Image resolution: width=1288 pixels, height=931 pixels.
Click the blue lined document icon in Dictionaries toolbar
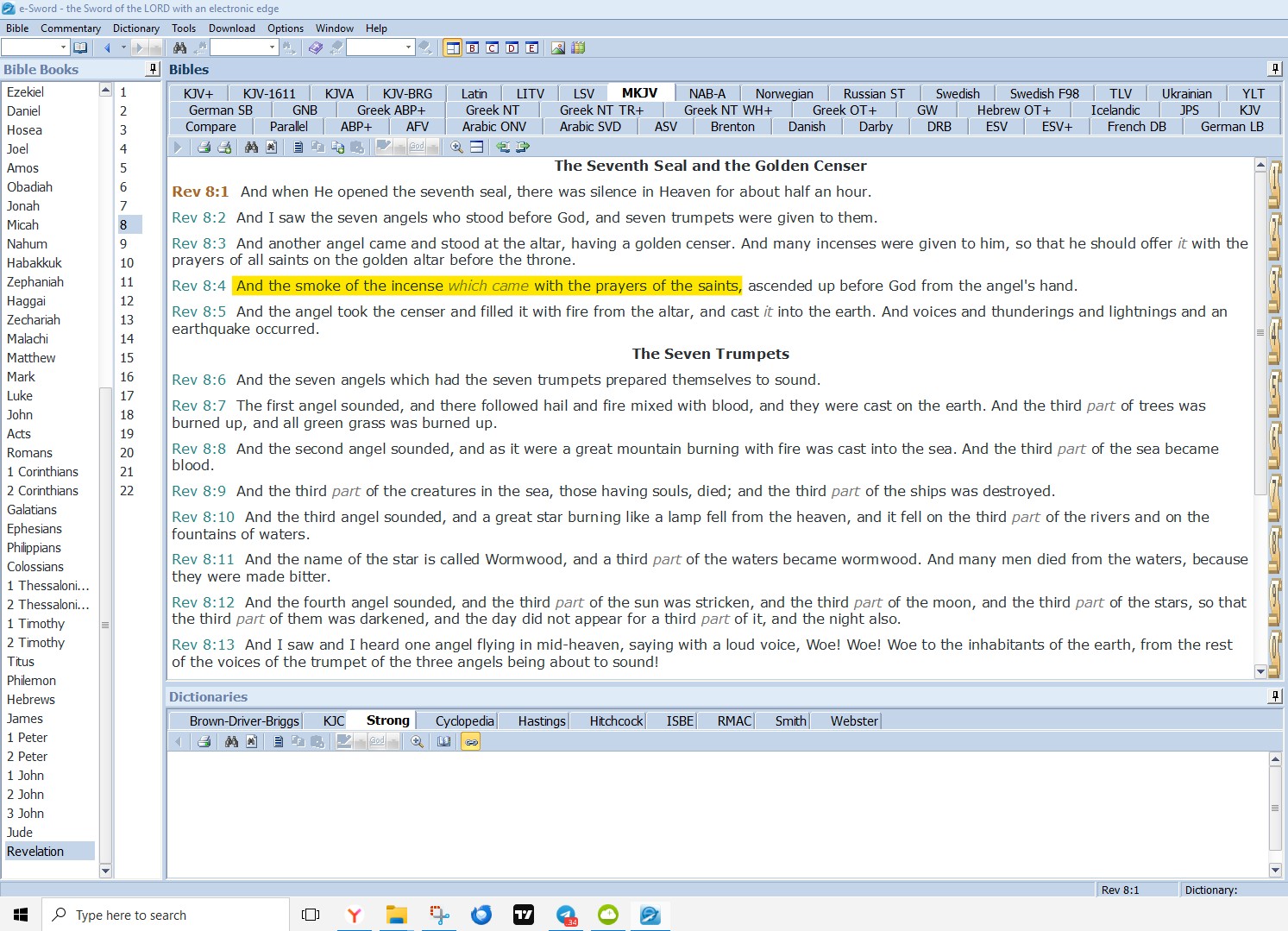click(x=279, y=742)
